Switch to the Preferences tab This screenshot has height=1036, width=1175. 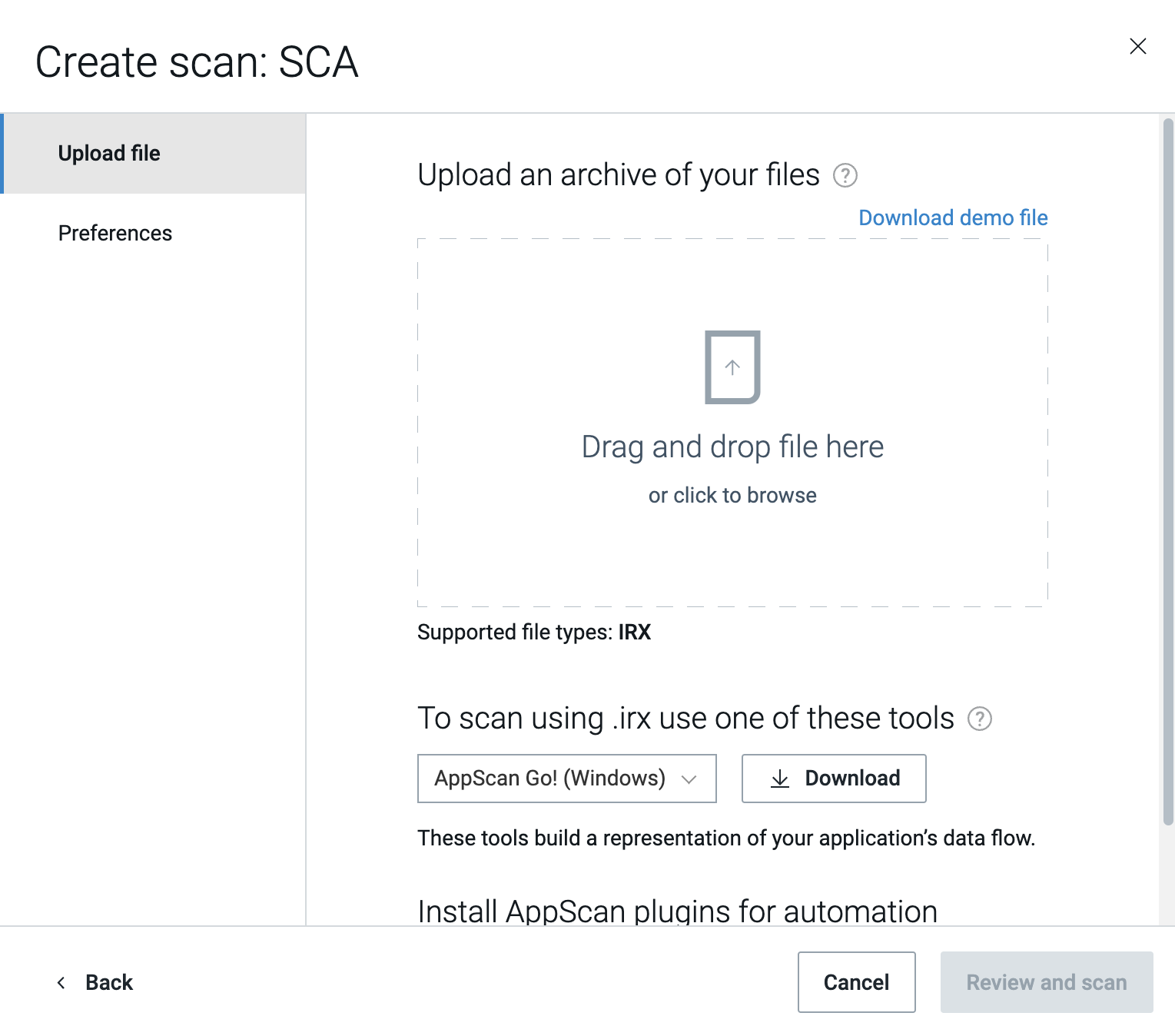click(115, 234)
